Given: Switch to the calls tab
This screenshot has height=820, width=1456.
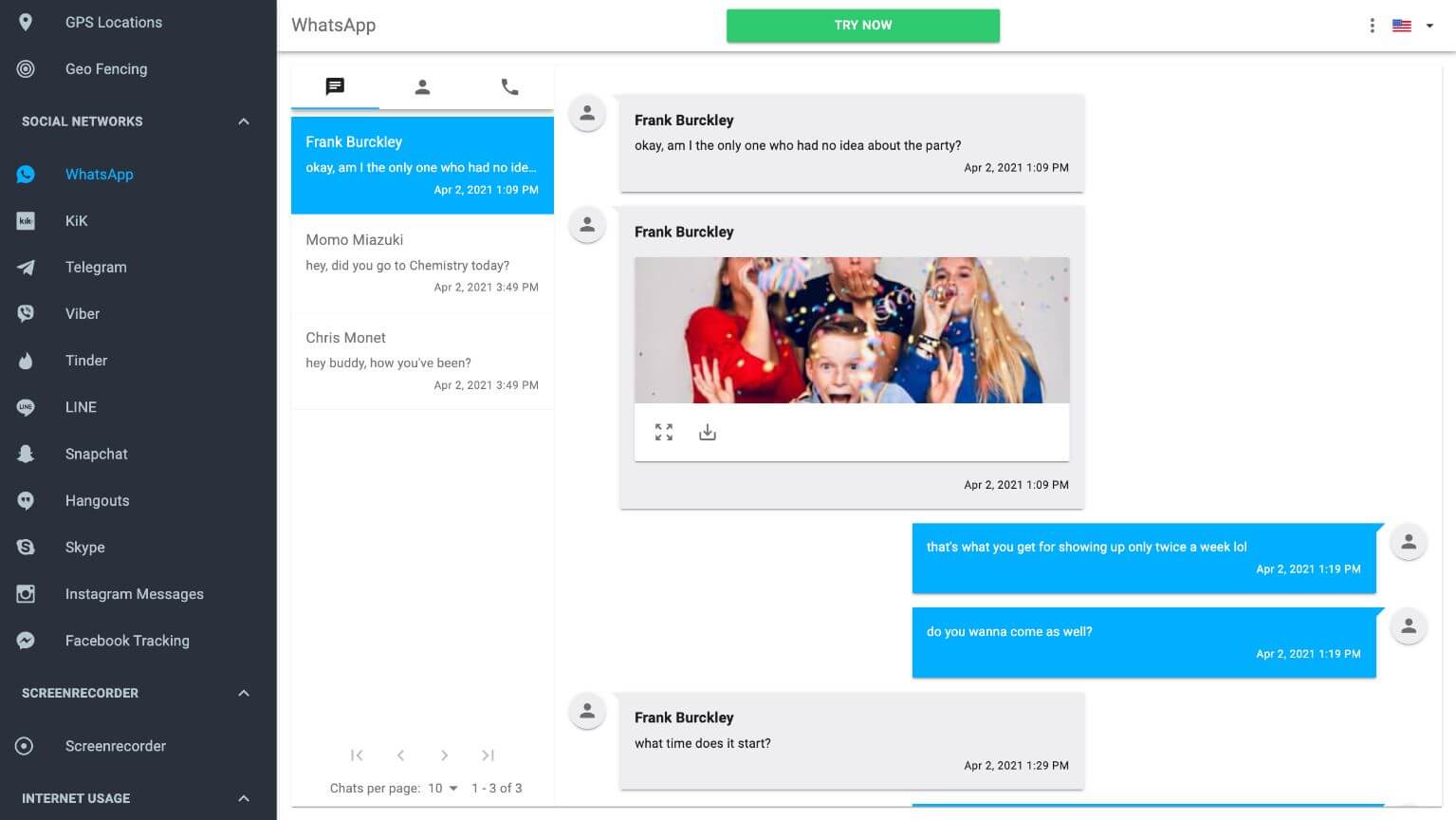Looking at the screenshot, I should coord(509,86).
